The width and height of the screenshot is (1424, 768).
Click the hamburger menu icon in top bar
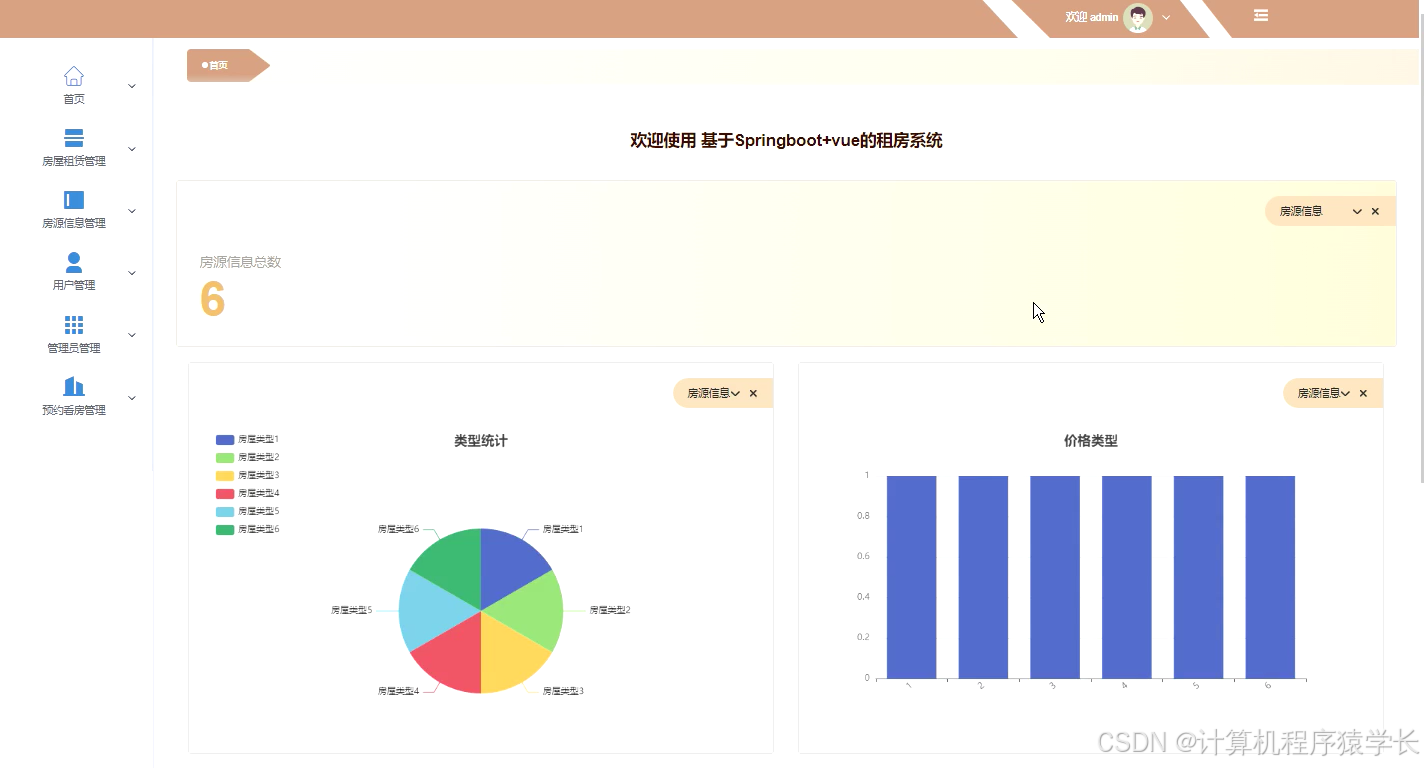pyautogui.click(x=1260, y=15)
